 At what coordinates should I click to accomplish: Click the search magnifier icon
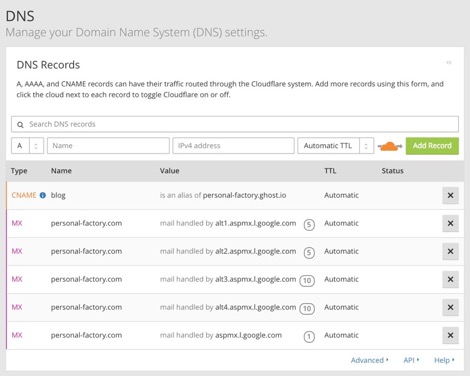point(20,125)
